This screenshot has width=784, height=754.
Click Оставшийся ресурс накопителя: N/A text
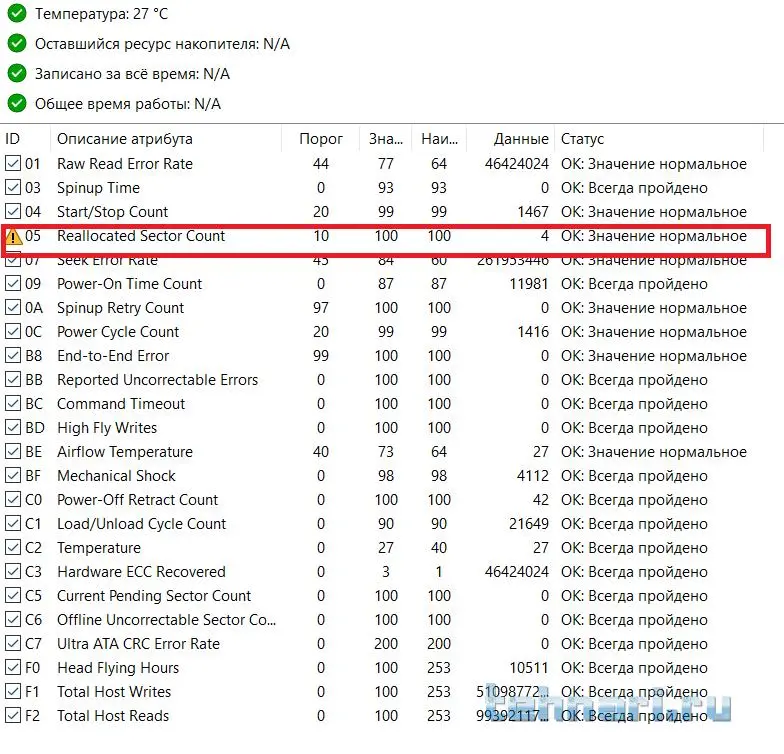[162, 44]
